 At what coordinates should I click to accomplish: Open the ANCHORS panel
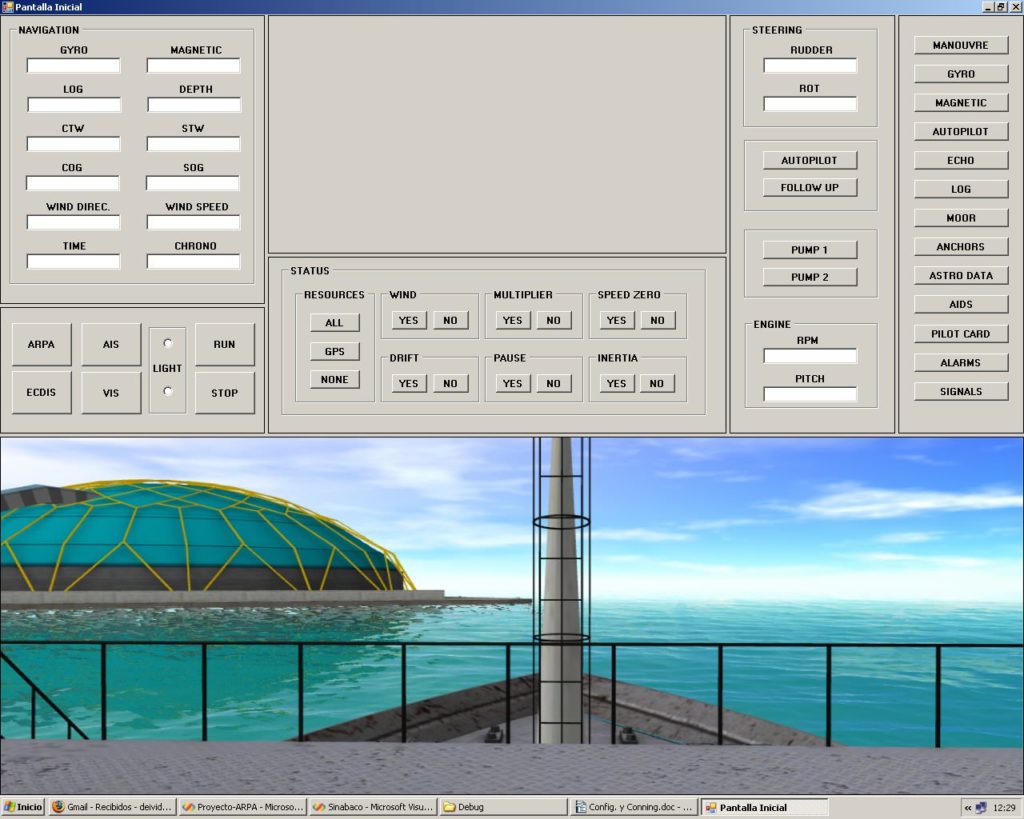[960, 247]
